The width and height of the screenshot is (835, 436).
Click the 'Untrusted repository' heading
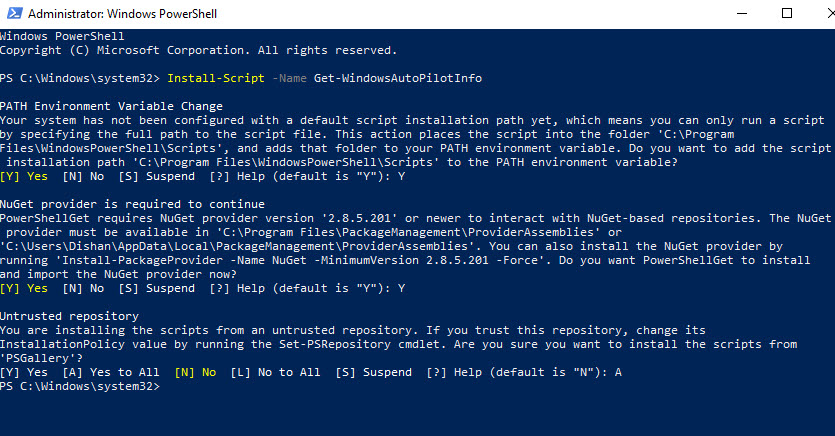(69, 316)
